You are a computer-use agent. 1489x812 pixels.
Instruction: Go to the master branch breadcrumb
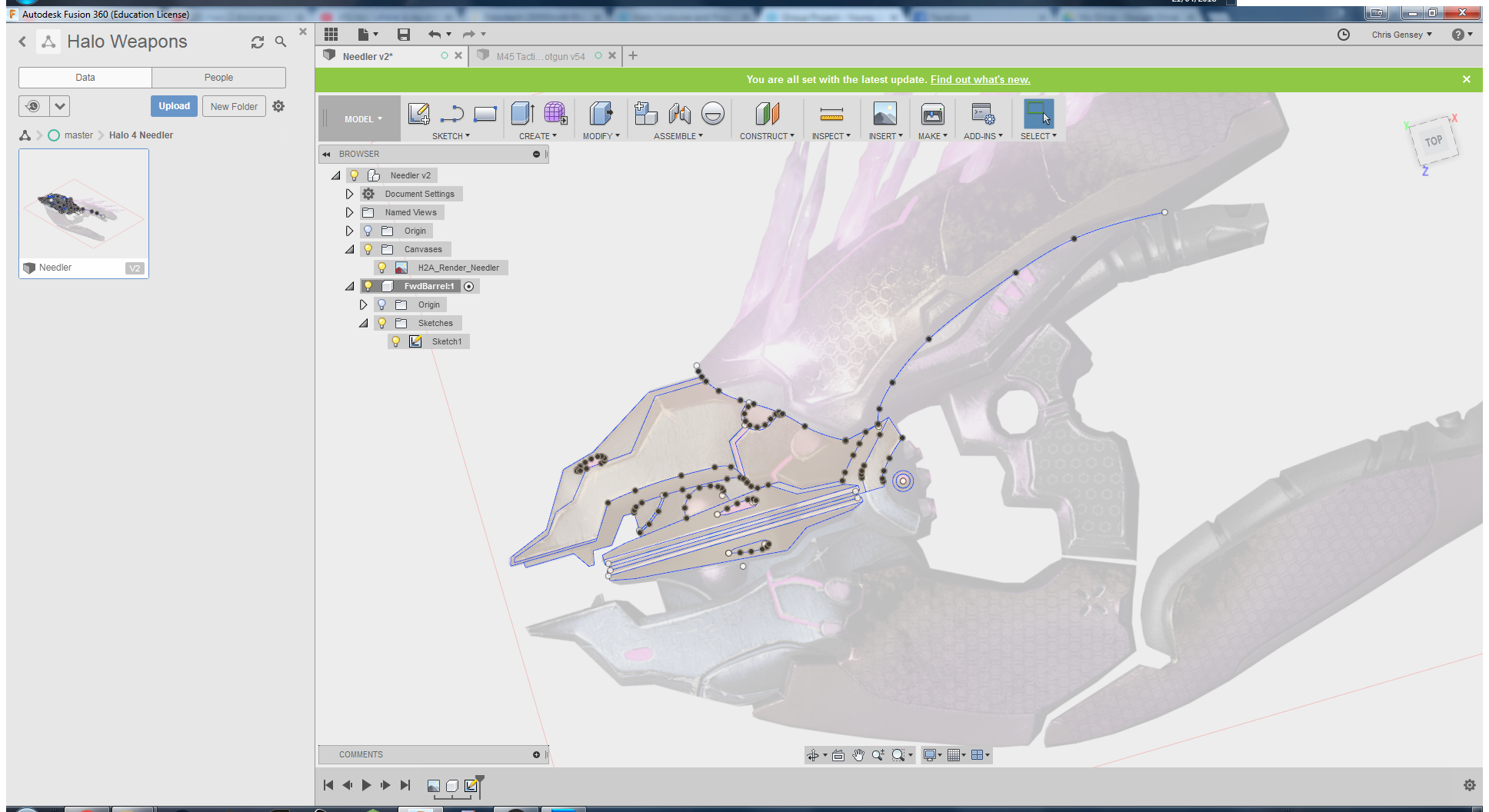[x=78, y=135]
